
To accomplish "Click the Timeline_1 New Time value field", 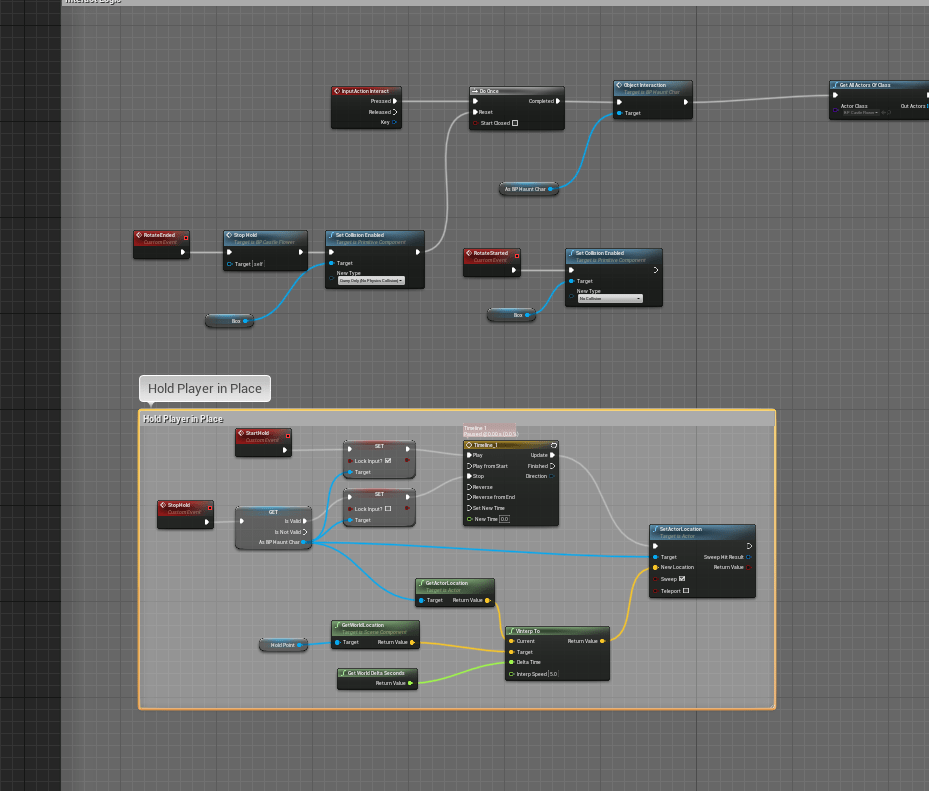I will 504,519.
